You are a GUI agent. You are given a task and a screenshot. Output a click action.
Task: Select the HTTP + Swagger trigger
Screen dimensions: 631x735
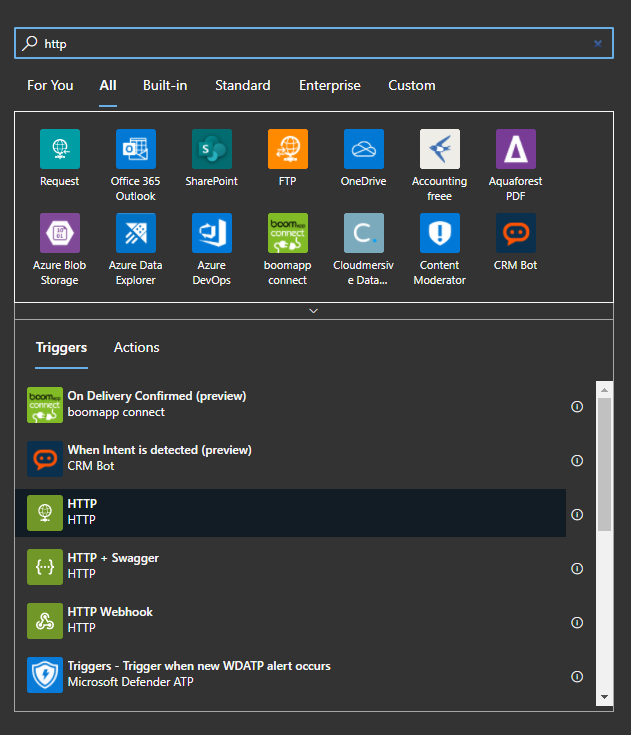(x=291, y=567)
